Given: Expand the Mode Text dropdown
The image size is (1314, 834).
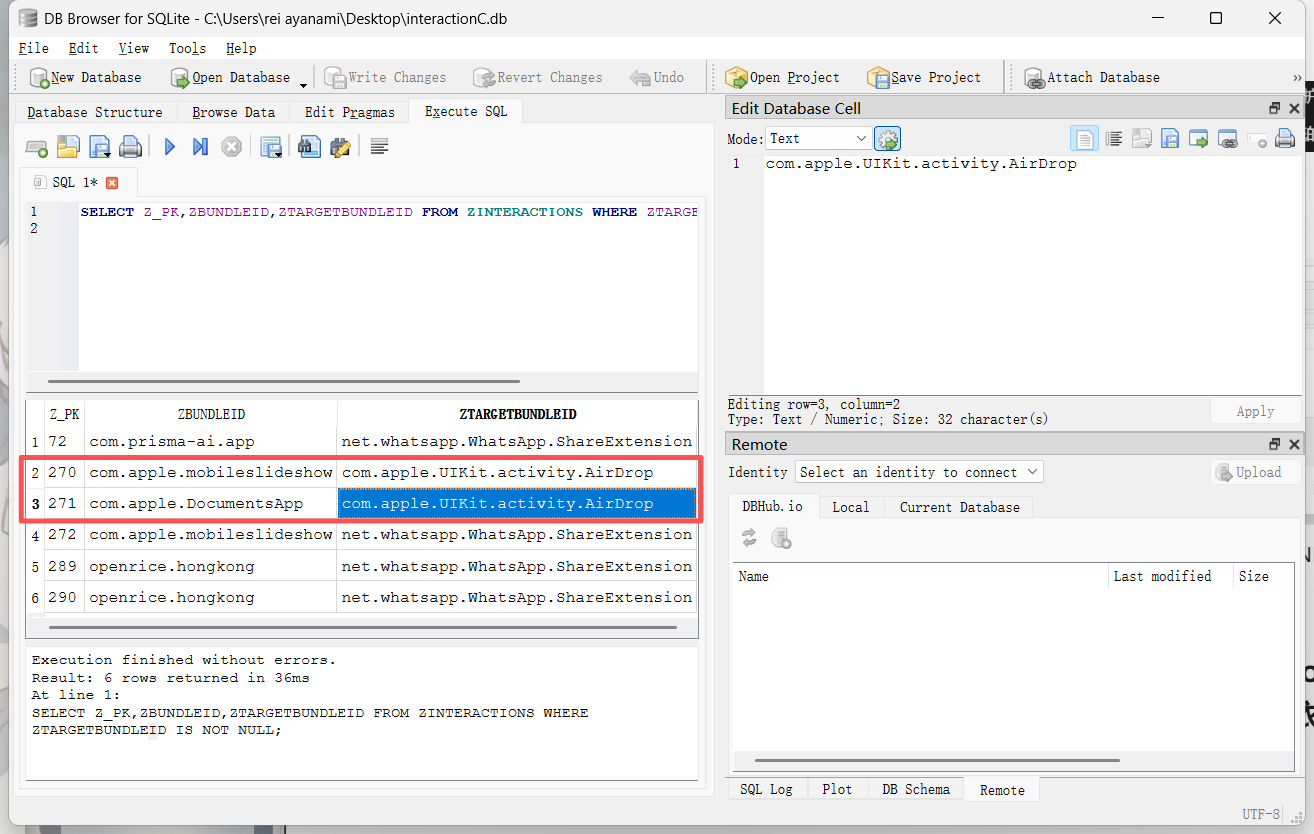Looking at the screenshot, I should point(818,139).
